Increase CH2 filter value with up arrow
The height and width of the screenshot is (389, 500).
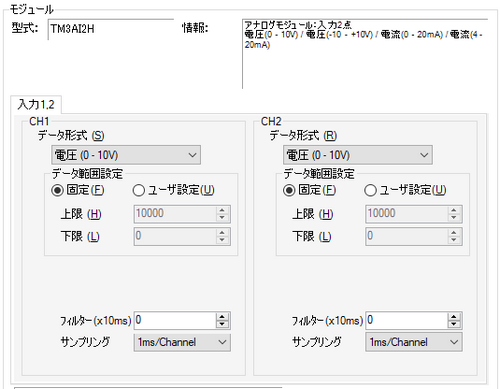pyautogui.click(x=454, y=316)
